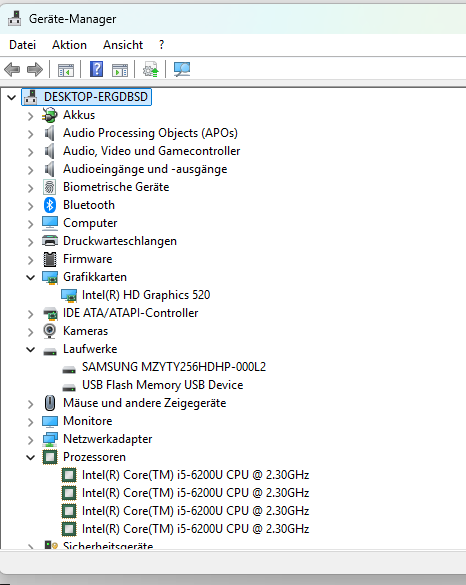Click the Akkus battery icon

coord(50,115)
